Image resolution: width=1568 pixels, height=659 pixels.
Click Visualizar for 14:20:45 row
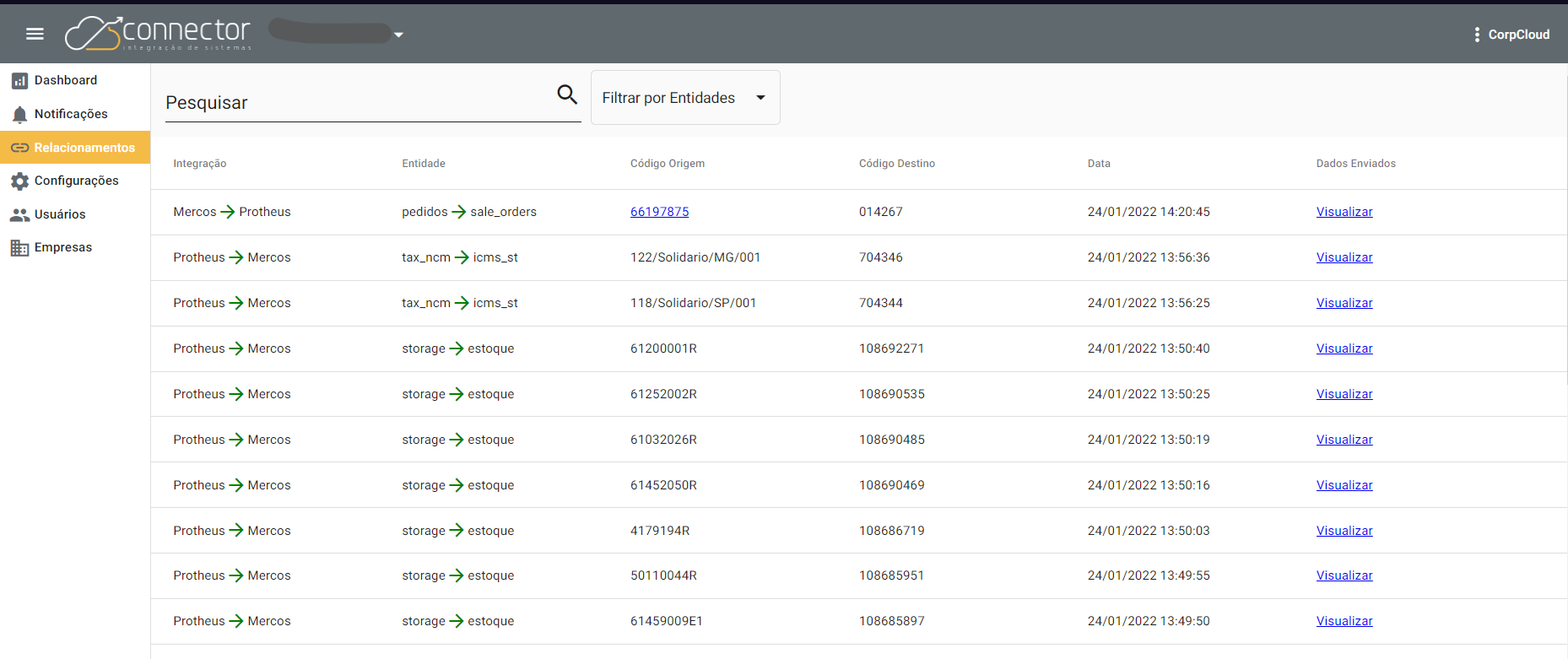tap(1344, 212)
